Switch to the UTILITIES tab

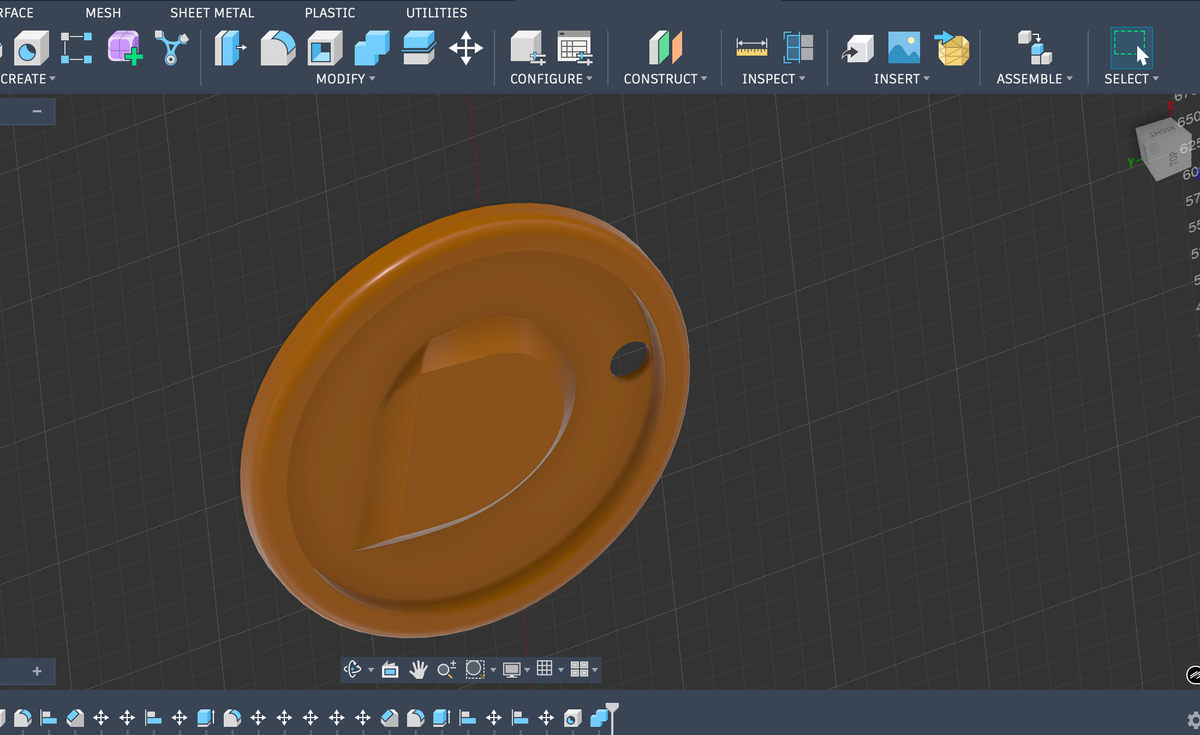(436, 13)
